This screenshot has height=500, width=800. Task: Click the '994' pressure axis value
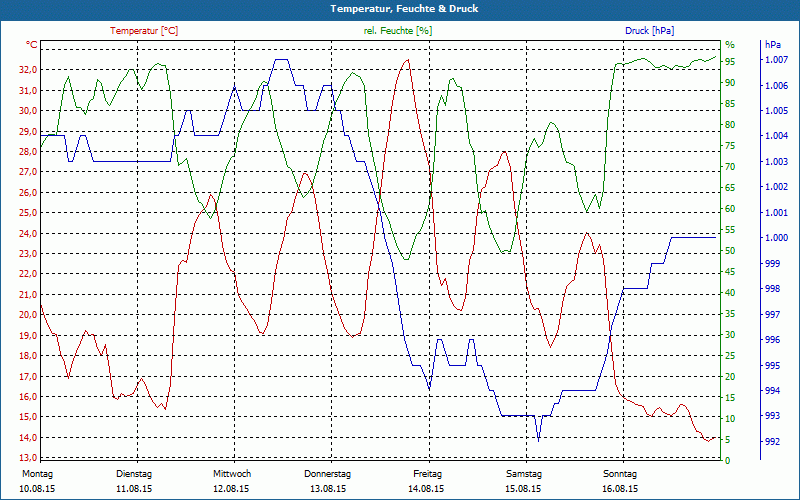coord(772,391)
